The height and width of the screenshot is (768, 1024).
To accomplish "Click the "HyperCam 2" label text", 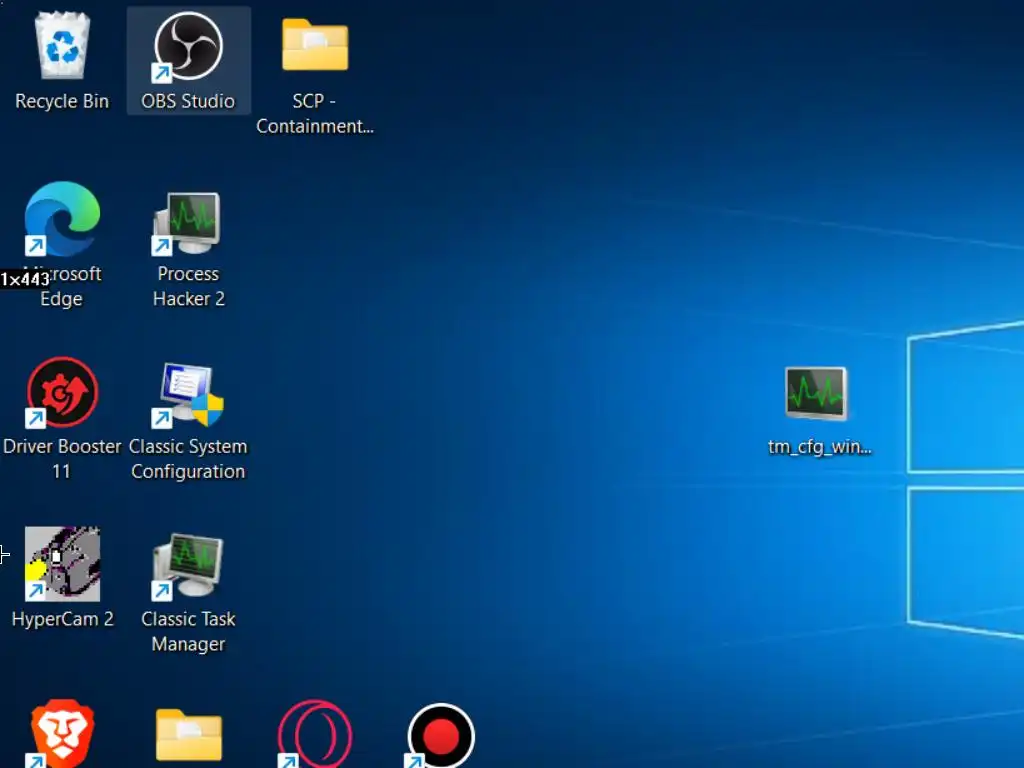I will [63, 619].
